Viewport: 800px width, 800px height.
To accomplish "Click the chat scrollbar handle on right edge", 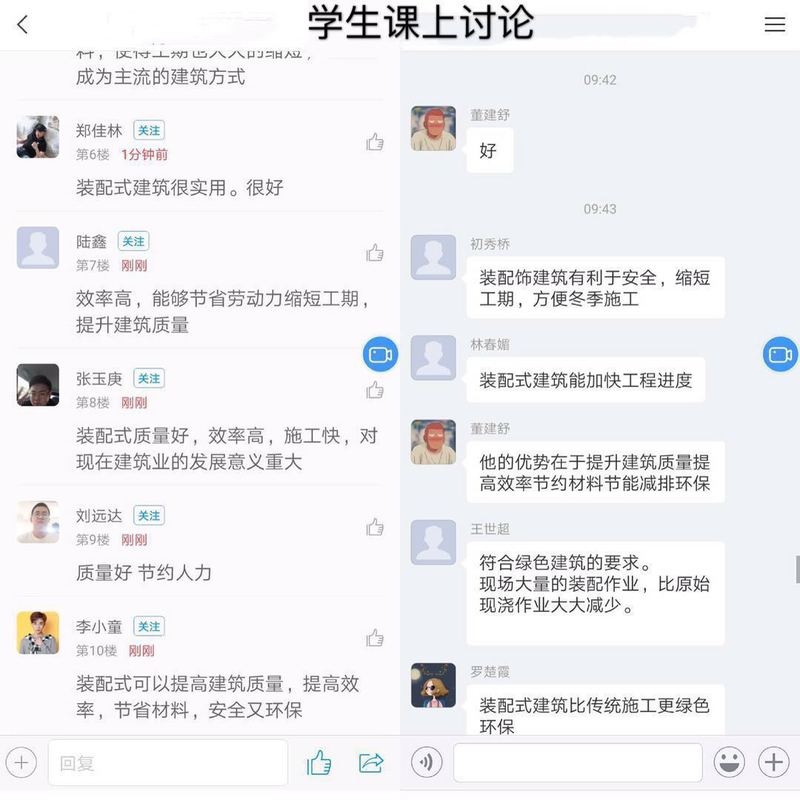I will point(797,569).
